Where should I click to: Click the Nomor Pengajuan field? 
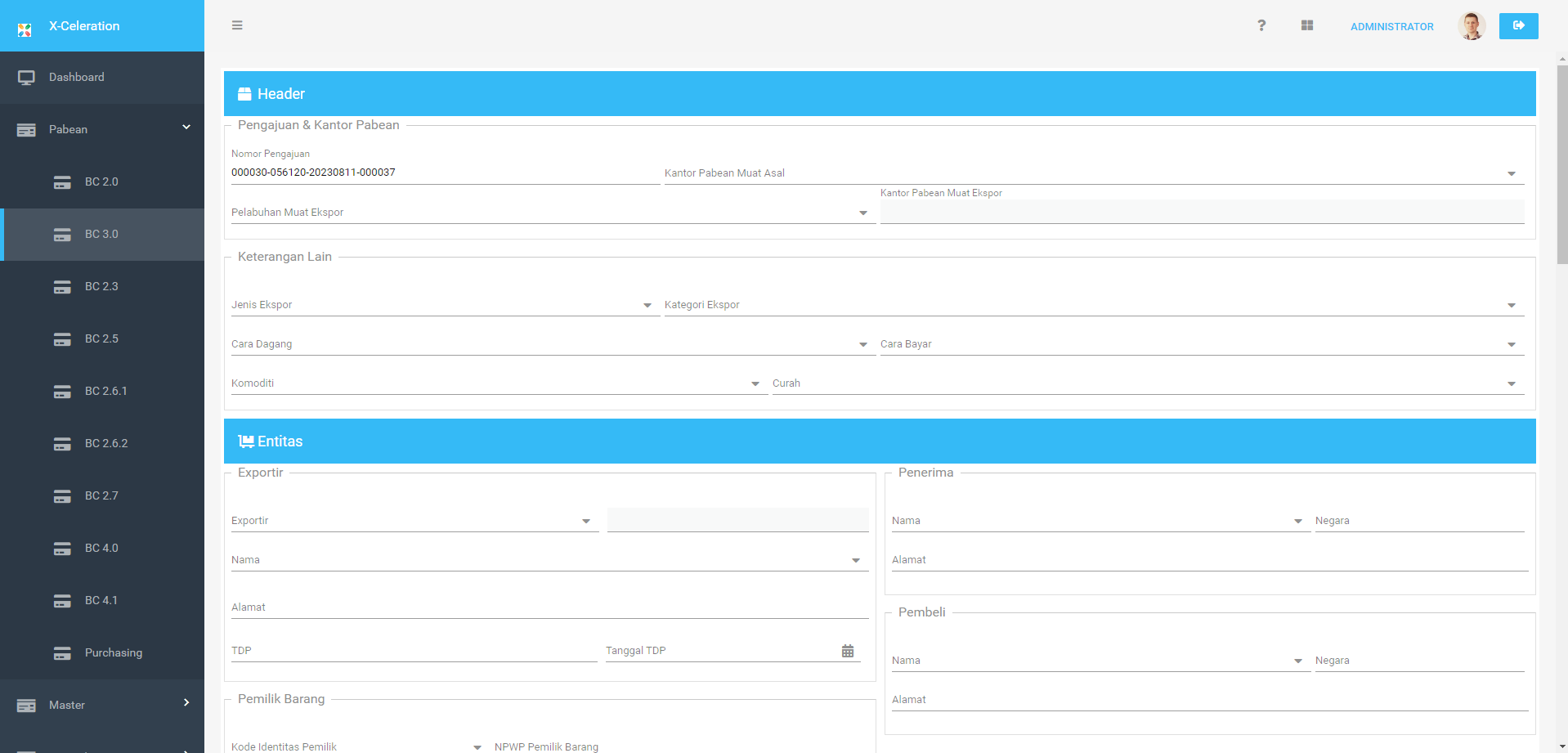446,173
